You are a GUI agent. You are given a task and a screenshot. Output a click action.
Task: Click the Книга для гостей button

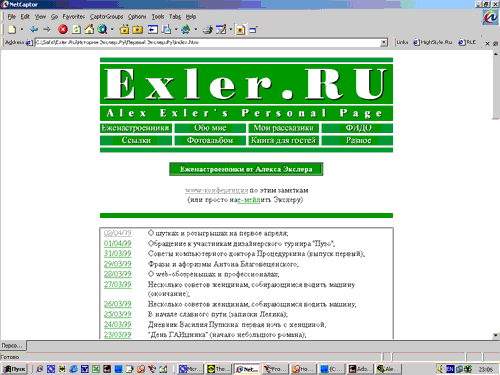283,140
